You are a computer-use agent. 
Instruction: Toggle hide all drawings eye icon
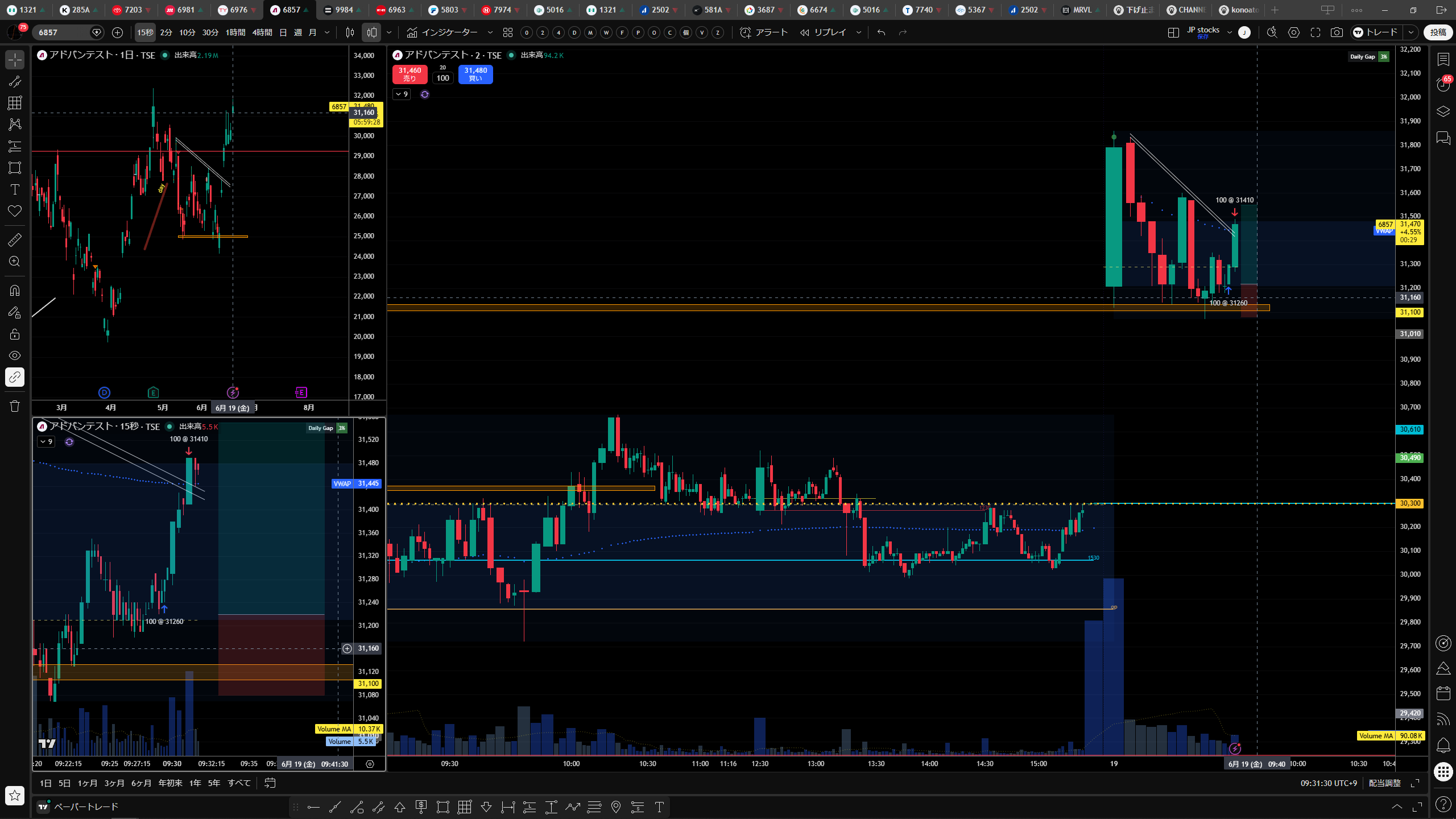coord(15,355)
